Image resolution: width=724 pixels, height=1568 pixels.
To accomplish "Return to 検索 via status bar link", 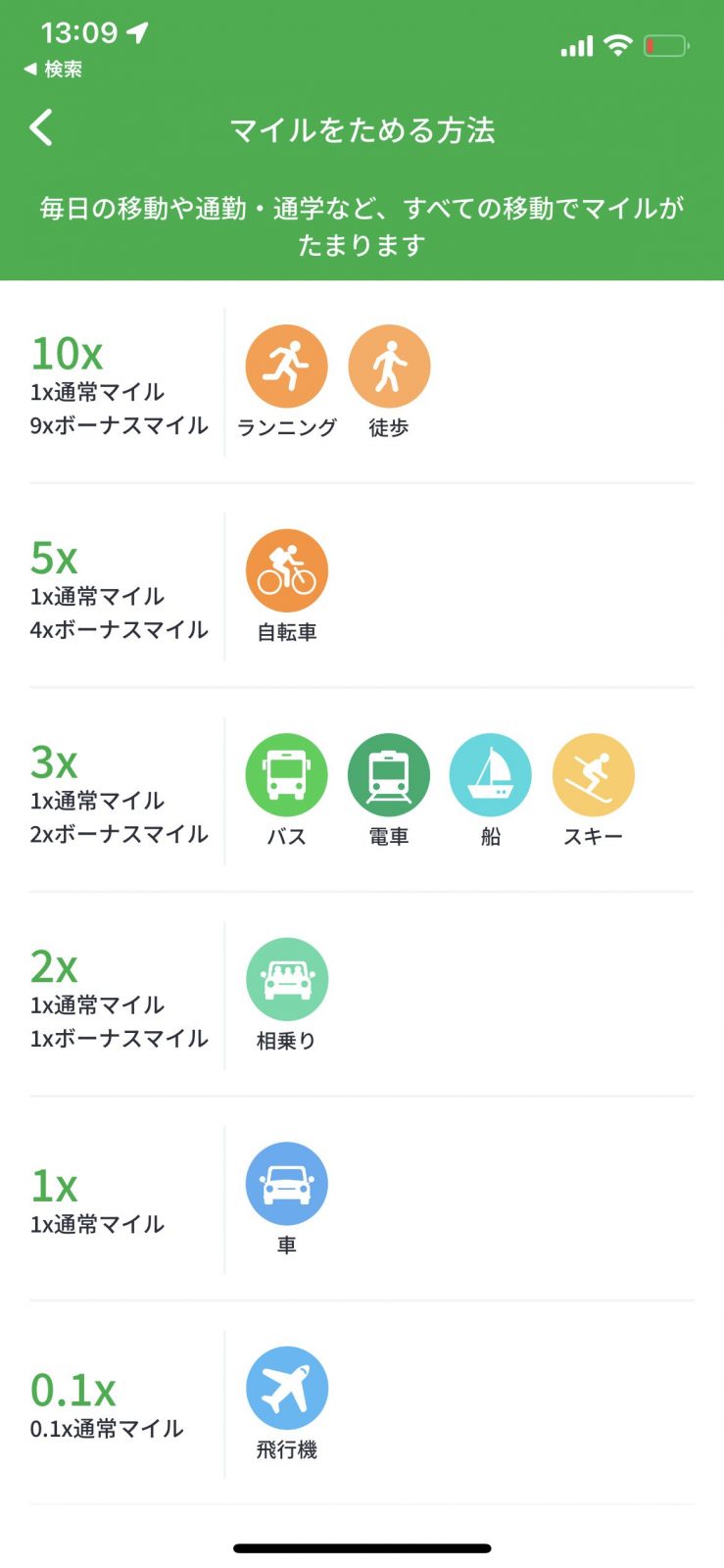I will click(54, 70).
